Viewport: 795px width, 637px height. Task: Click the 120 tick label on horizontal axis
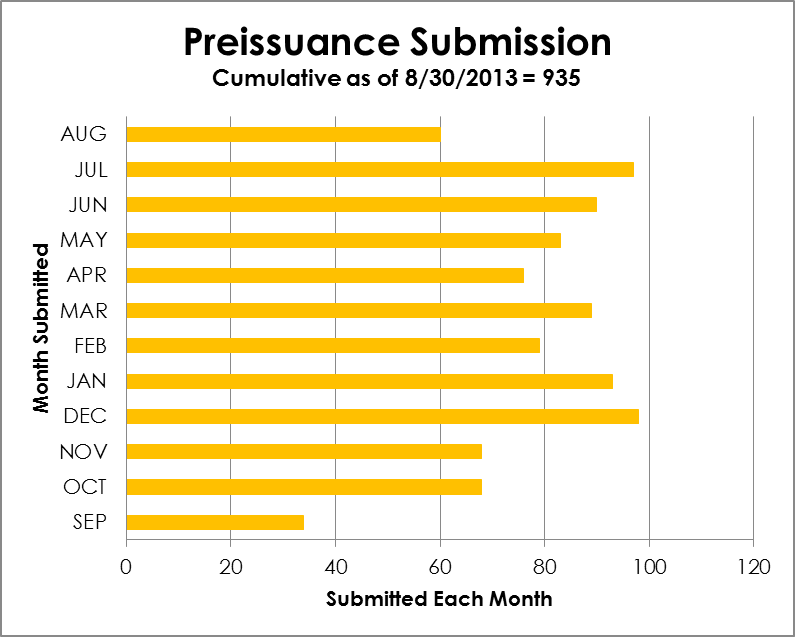(x=753, y=567)
